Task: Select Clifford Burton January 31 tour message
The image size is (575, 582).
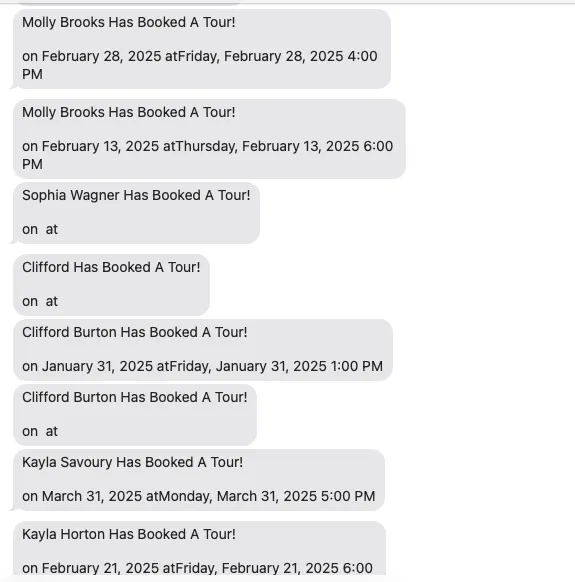Action: click(x=203, y=350)
